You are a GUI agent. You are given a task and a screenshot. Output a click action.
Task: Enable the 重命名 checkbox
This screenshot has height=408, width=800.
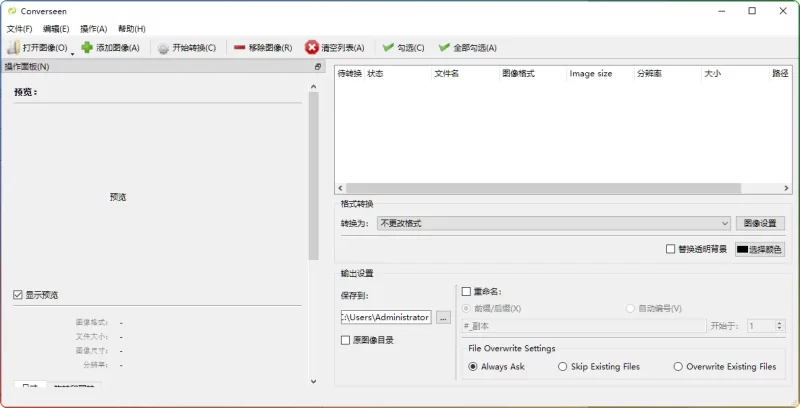click(466, 291)
